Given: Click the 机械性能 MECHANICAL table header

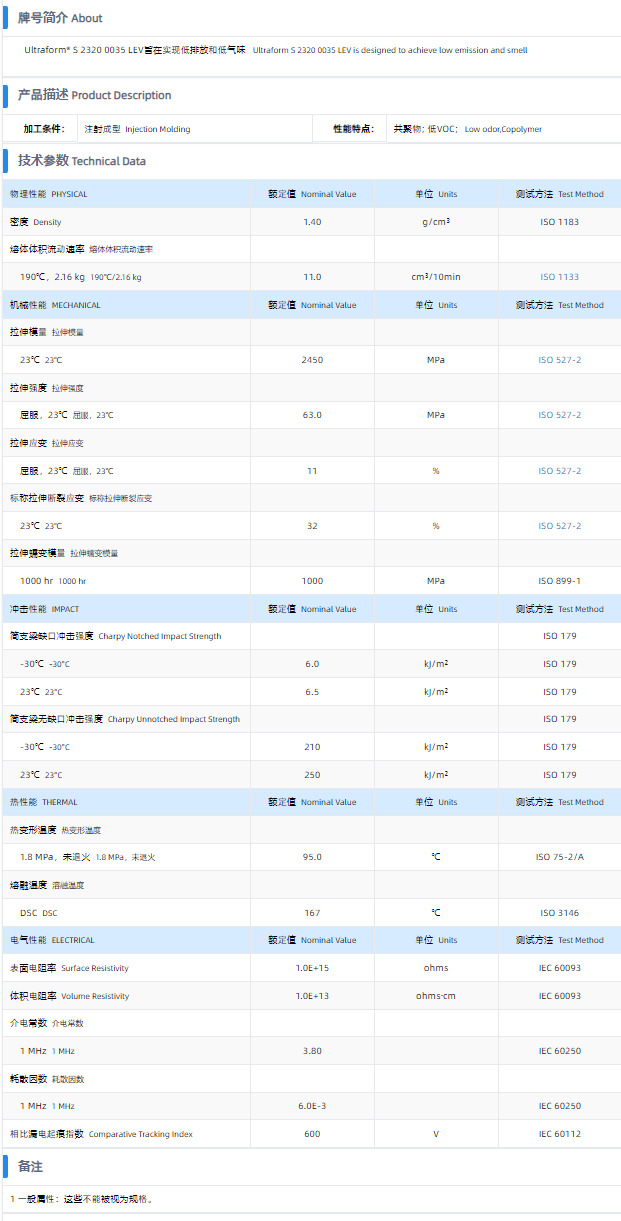Looking at the screenshot, I should click(55, 305).
